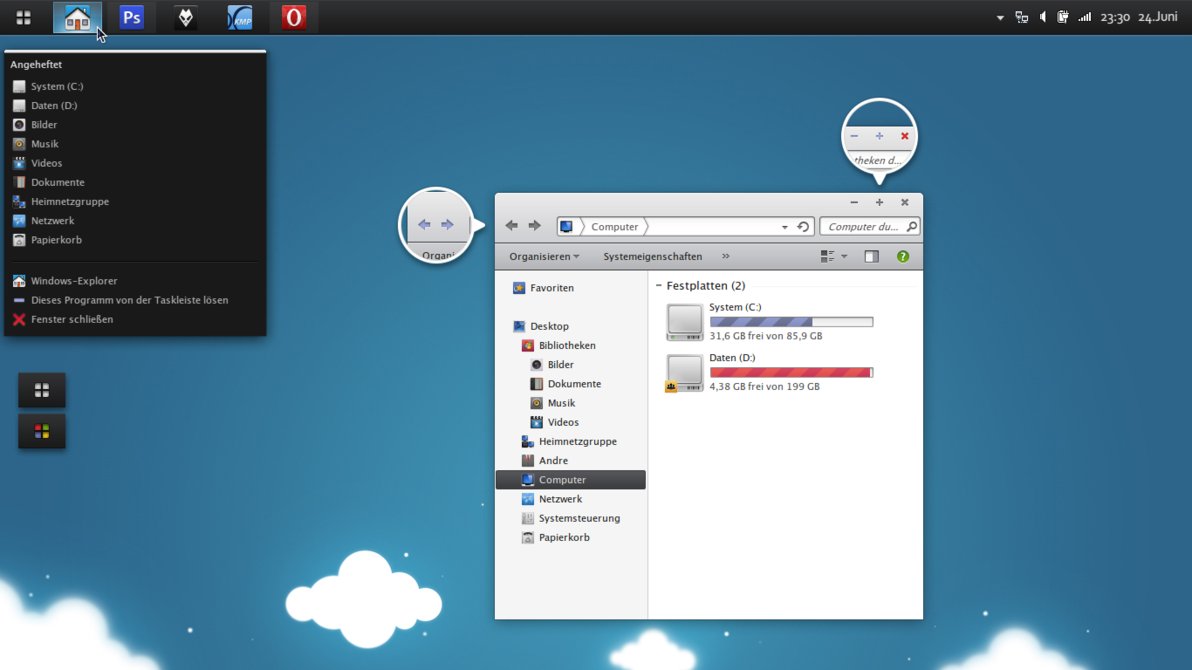
Task: Select Fenster schließen in jump list
Action: [x=71, y=319]
